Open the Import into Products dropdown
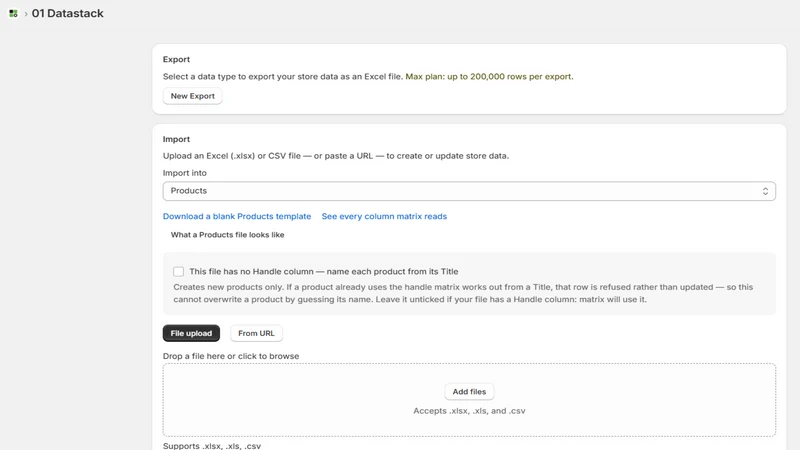 tap(469, 191)
